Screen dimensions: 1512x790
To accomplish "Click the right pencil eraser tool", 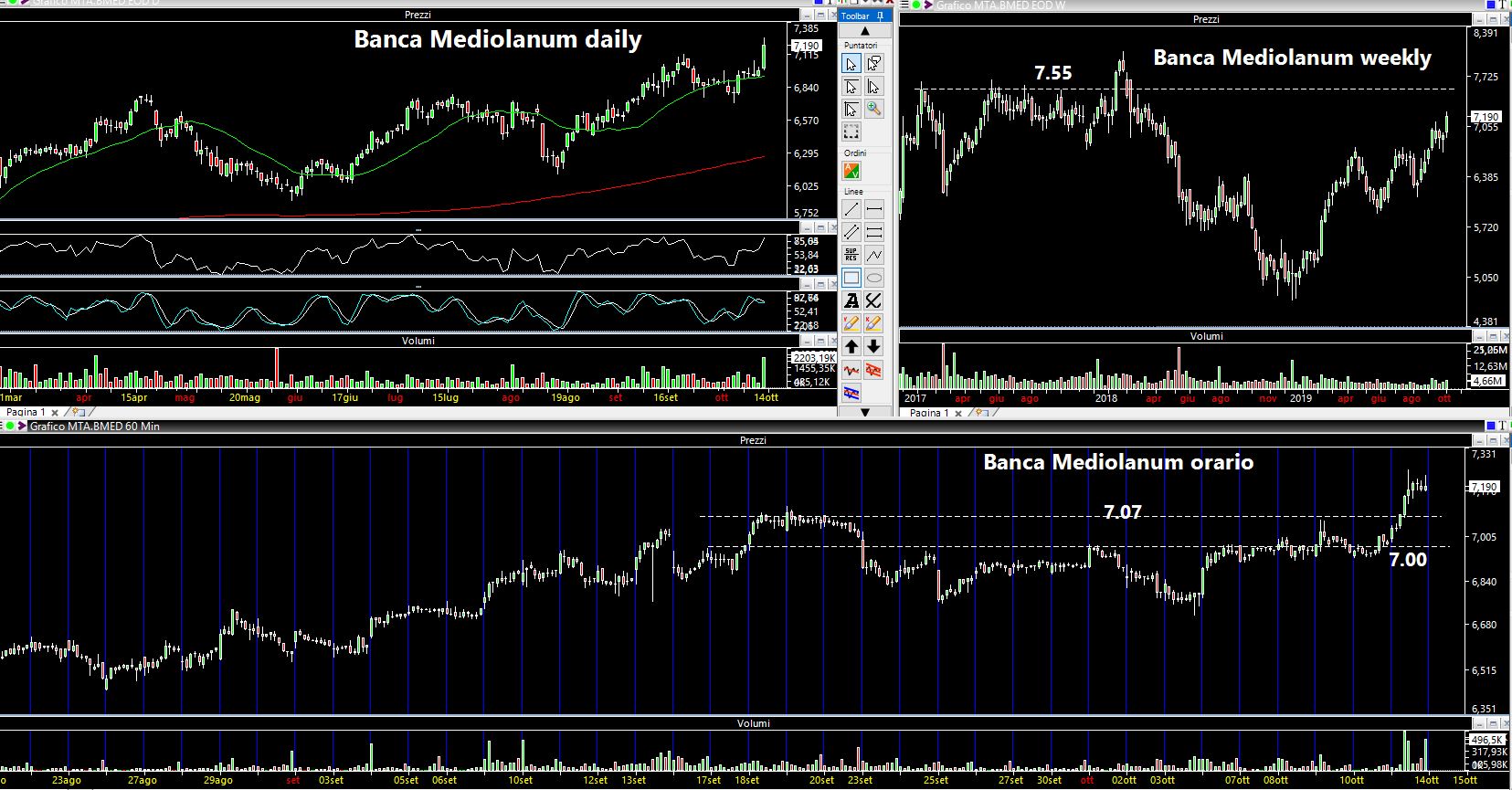I will click(x=874, y=323).
